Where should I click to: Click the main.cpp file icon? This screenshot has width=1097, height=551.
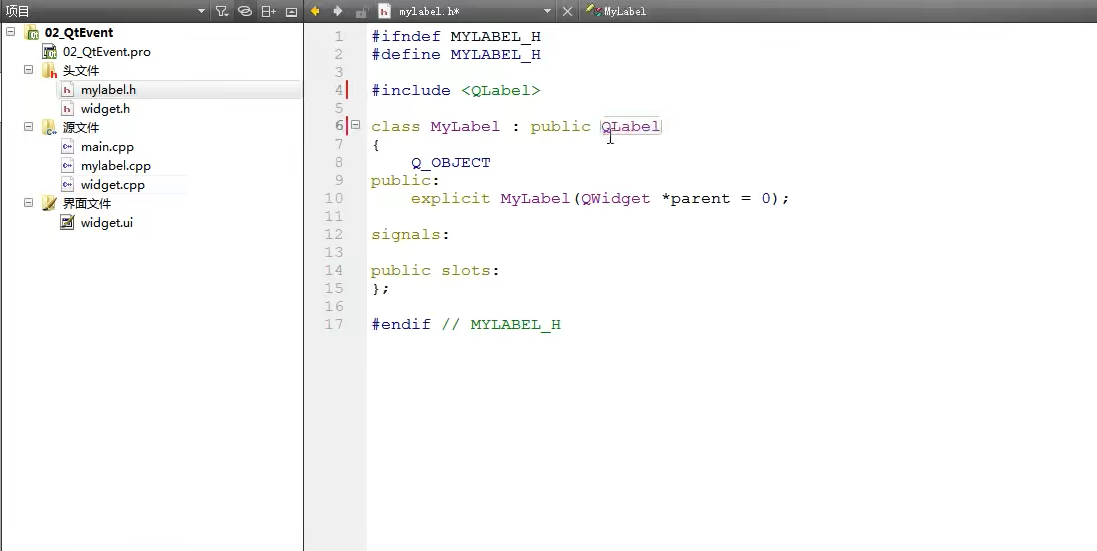tap(67, 147)
